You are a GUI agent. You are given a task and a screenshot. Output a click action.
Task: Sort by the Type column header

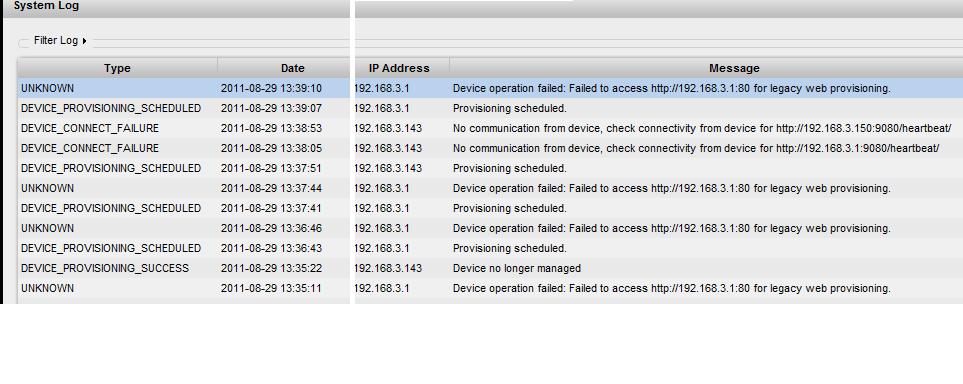117,68
